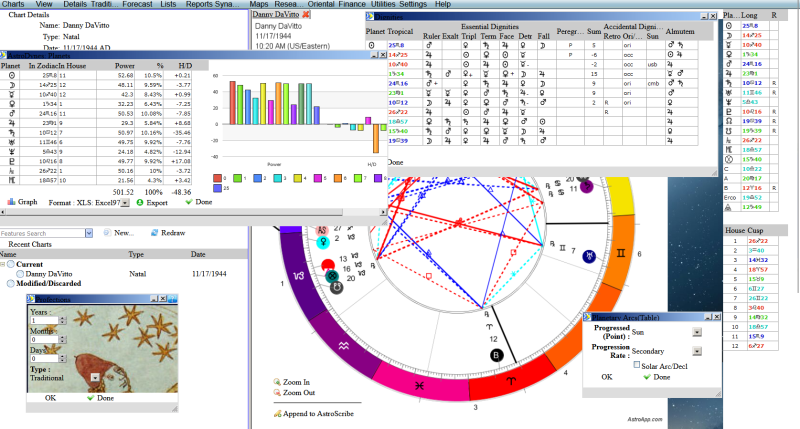This screenshot has height=429, width=800.
Task: Open the export Format XLS dropdown
Action: coord(125,202)
